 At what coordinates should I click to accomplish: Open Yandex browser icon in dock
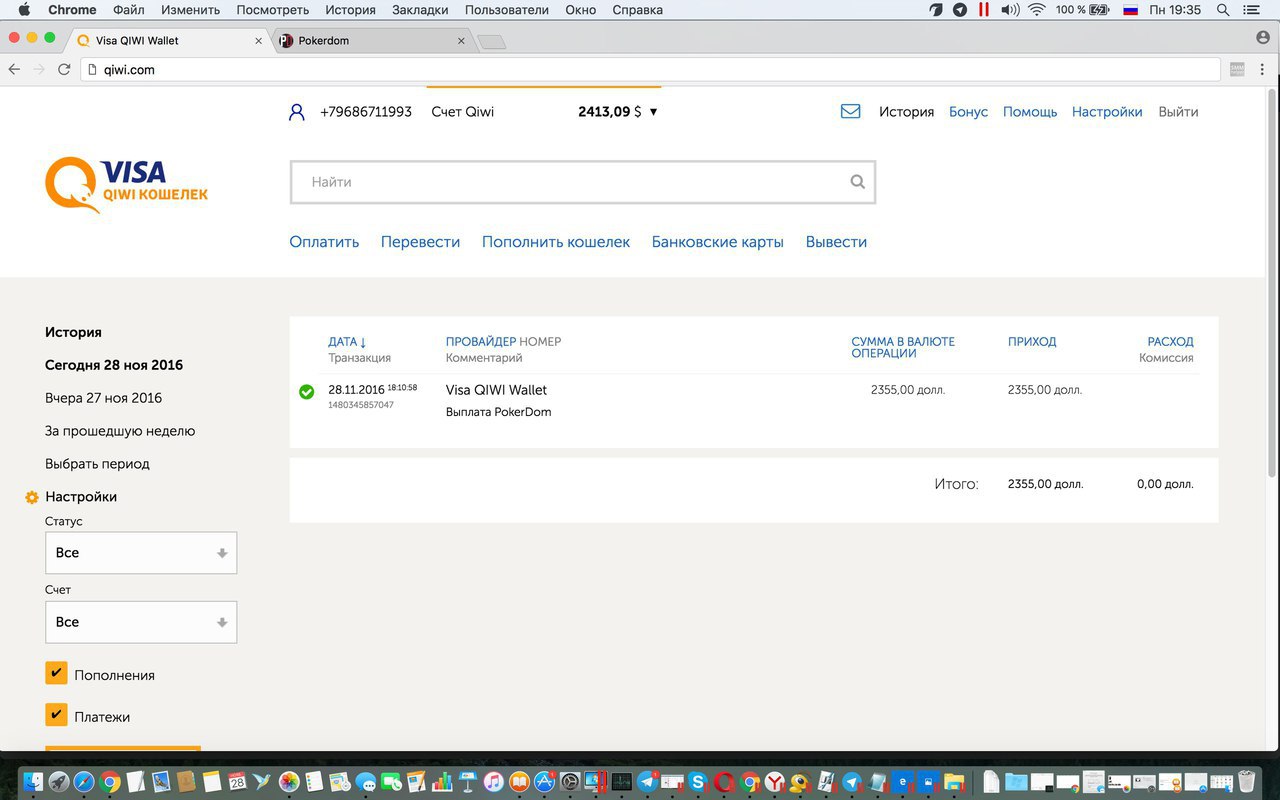pos(774,782)
